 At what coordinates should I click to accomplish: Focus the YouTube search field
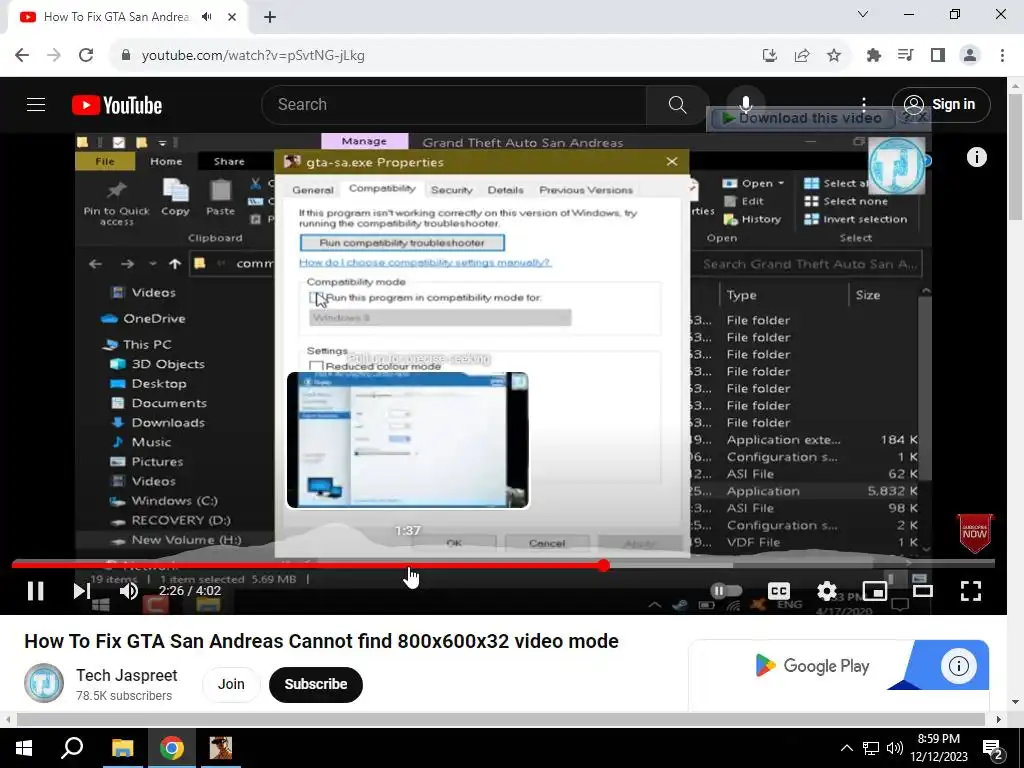[x=454, y=104]
